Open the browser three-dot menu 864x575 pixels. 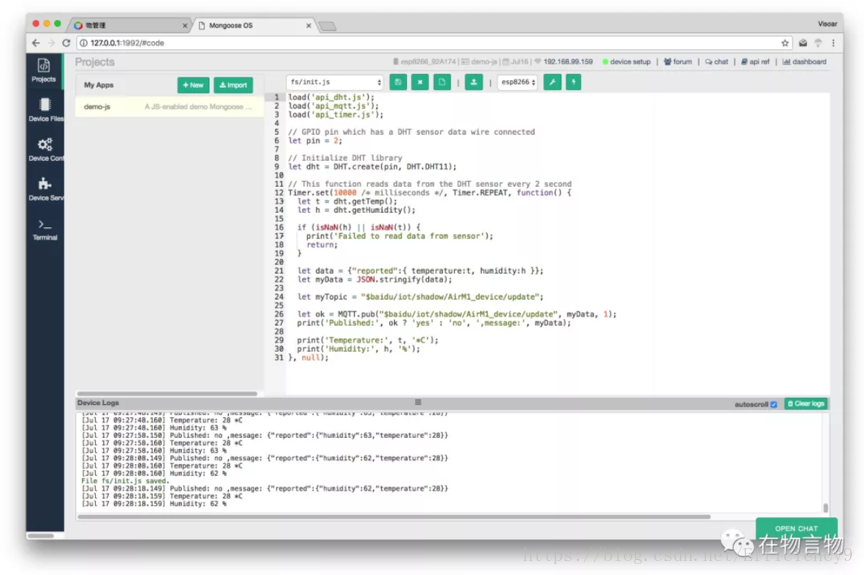point(833,43)
